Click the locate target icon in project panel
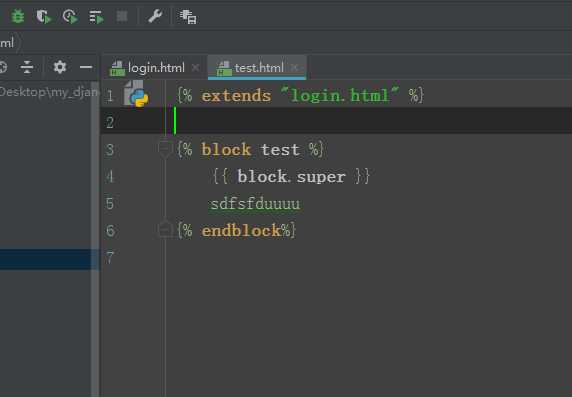The width and height of the screenshot is (572, 397). click(x=3, y=67)
